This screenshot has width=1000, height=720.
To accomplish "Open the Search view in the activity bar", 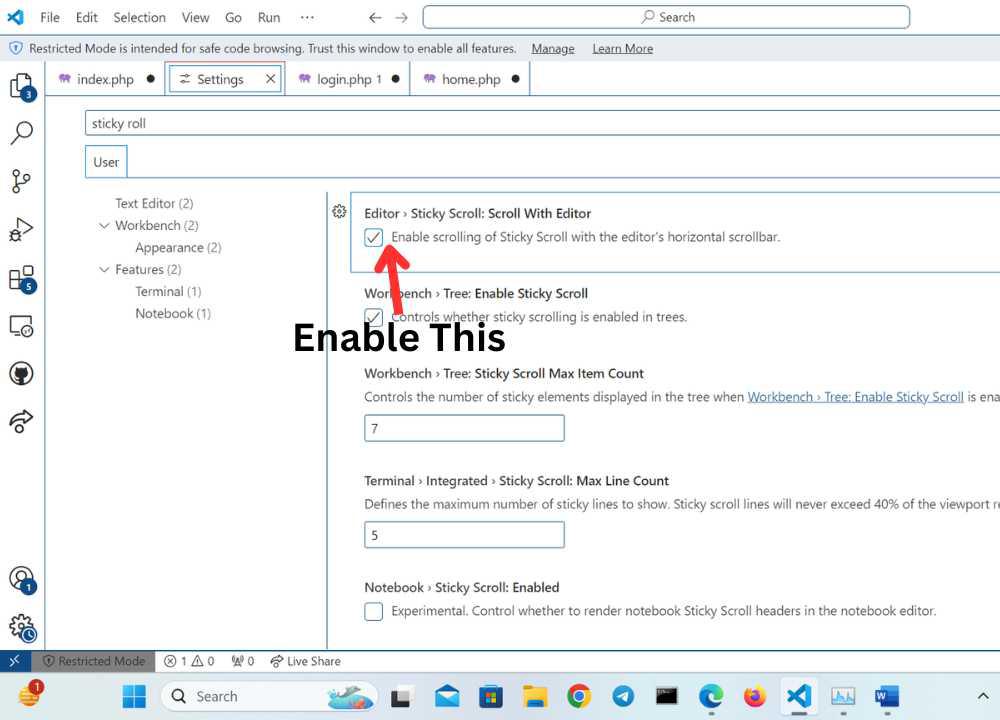I will pos(22,131).
